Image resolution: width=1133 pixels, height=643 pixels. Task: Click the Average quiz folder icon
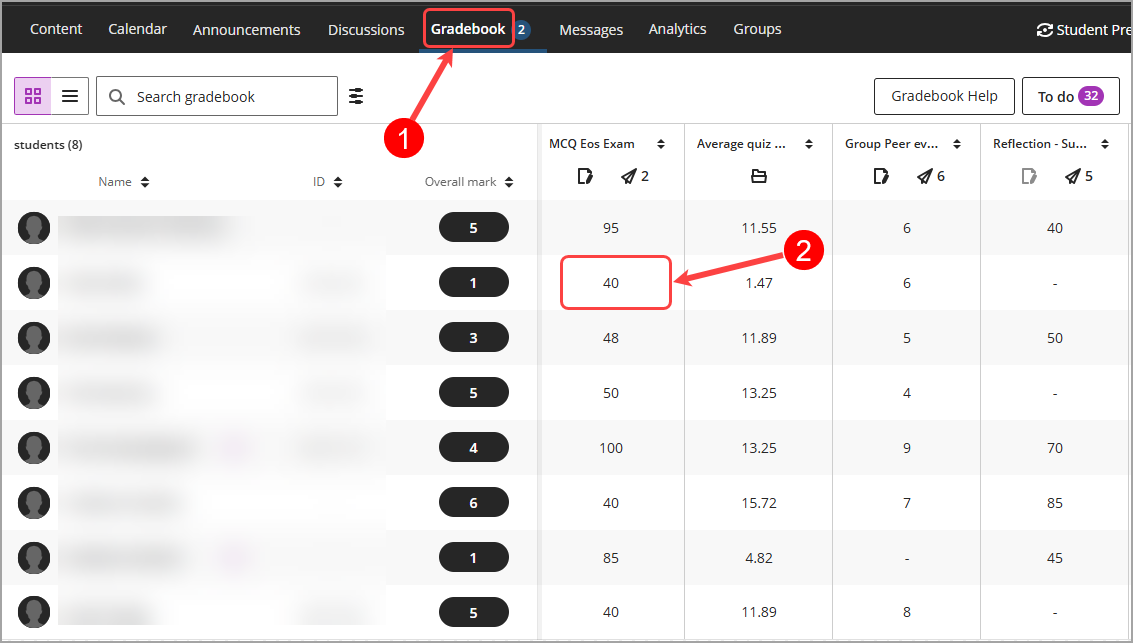[759, 176]
